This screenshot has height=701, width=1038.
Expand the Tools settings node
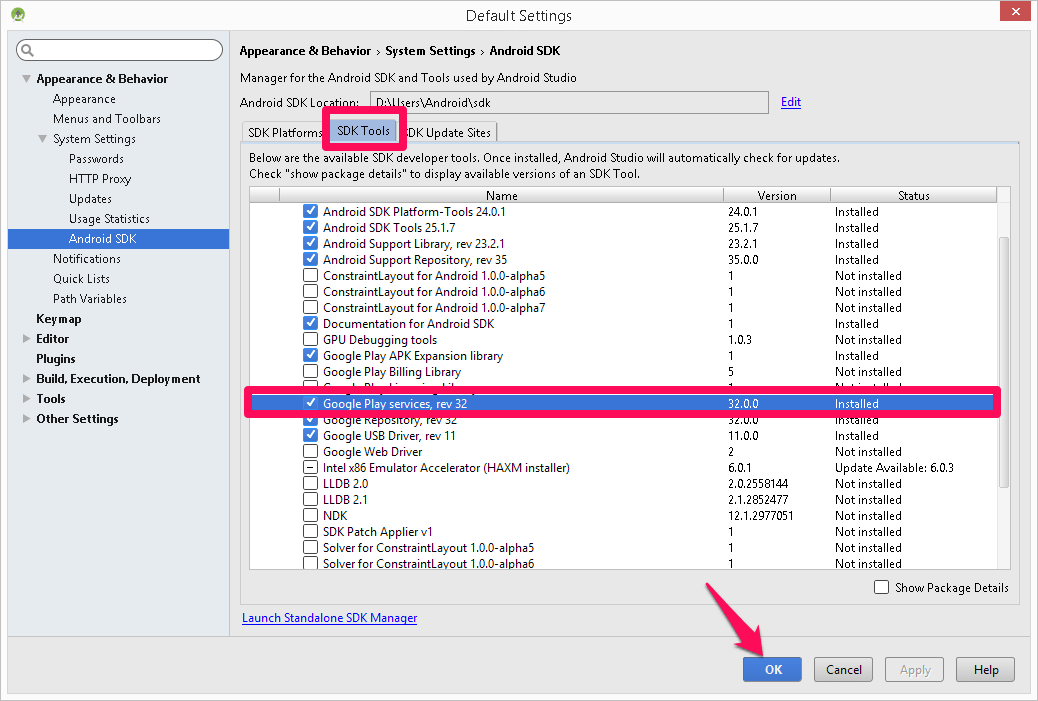tap(26, 398)
